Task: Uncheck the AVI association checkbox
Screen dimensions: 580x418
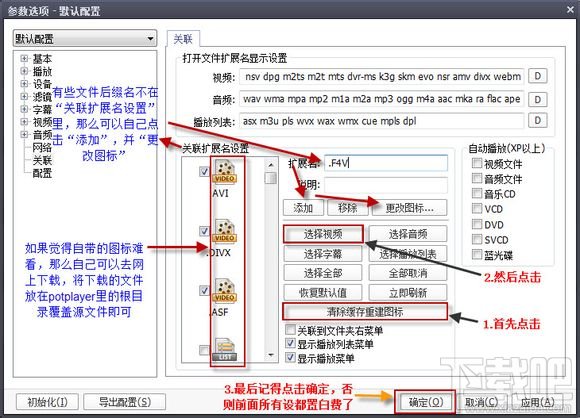Action: coord(204,171)
